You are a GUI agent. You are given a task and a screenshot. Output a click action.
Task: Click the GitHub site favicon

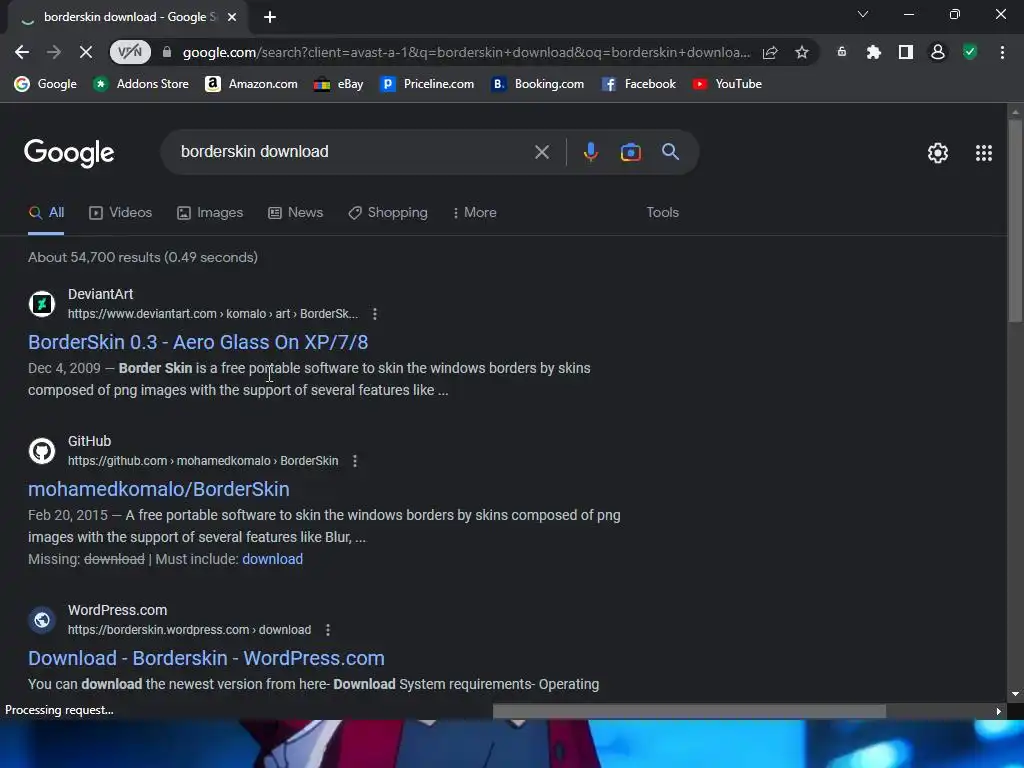(42, 451)
